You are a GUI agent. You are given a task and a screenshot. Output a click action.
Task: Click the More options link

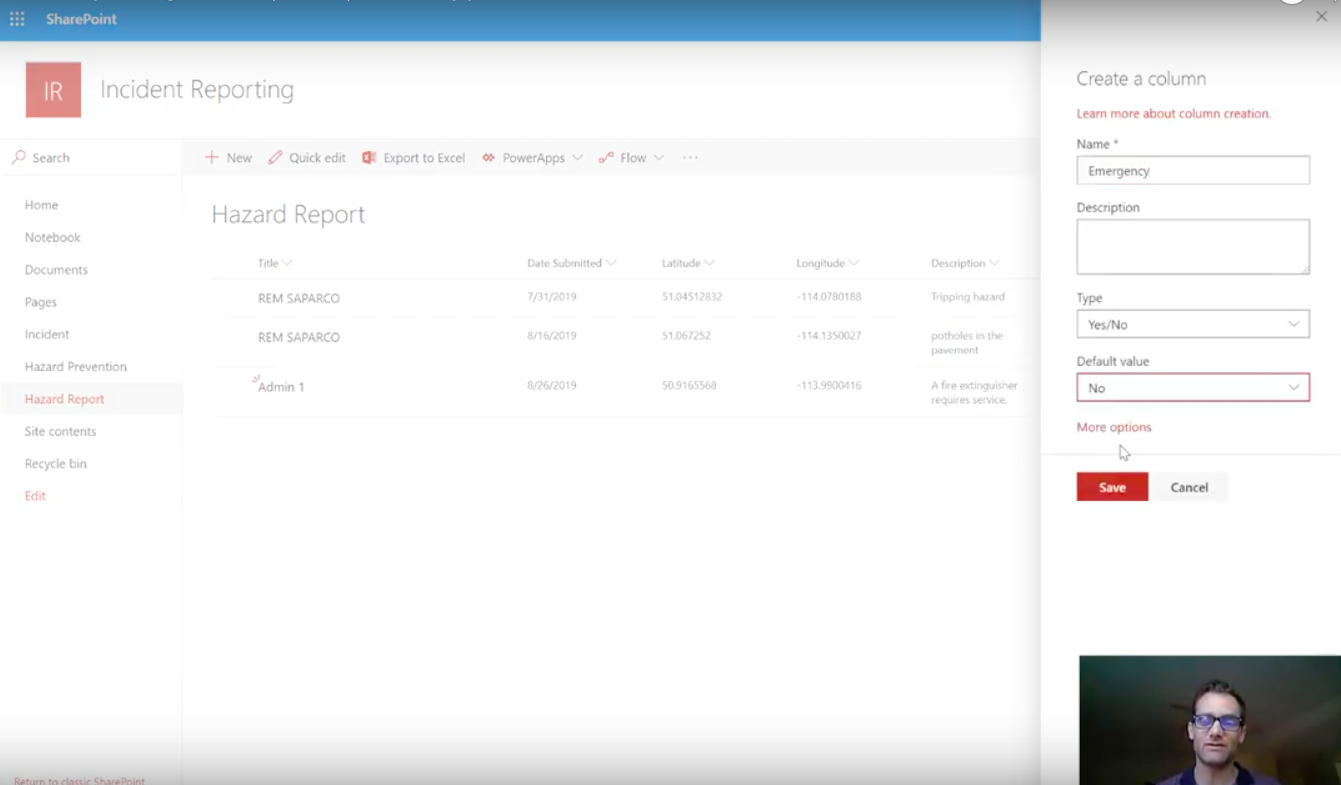pos(1114,427)
